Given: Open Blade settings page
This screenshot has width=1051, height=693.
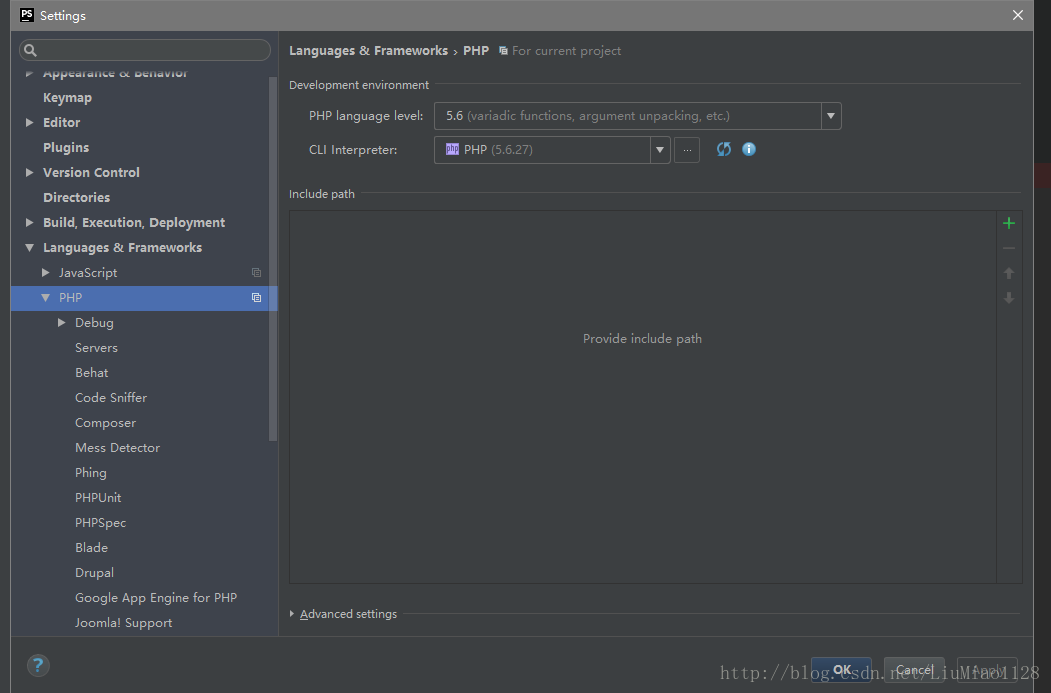Looking at the screenshot, I should 91,548.
